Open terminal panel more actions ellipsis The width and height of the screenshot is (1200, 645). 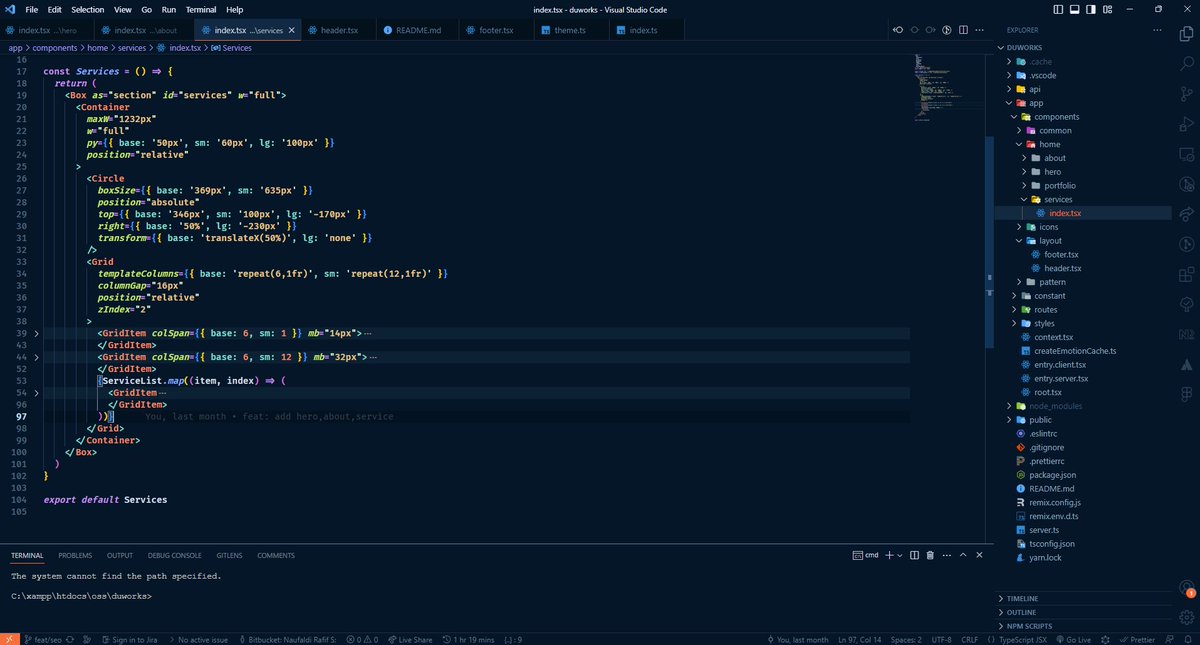tap(947, 555)
